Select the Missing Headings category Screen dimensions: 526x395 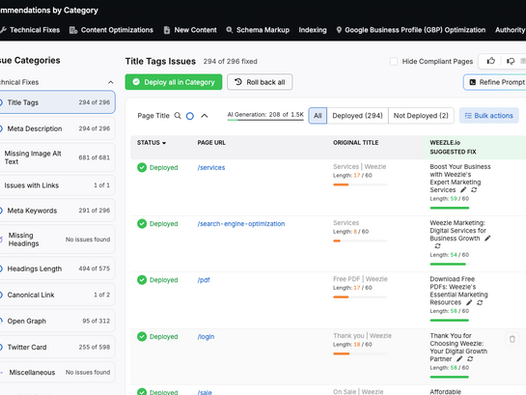pyautogui.click(x=57, y=239)
